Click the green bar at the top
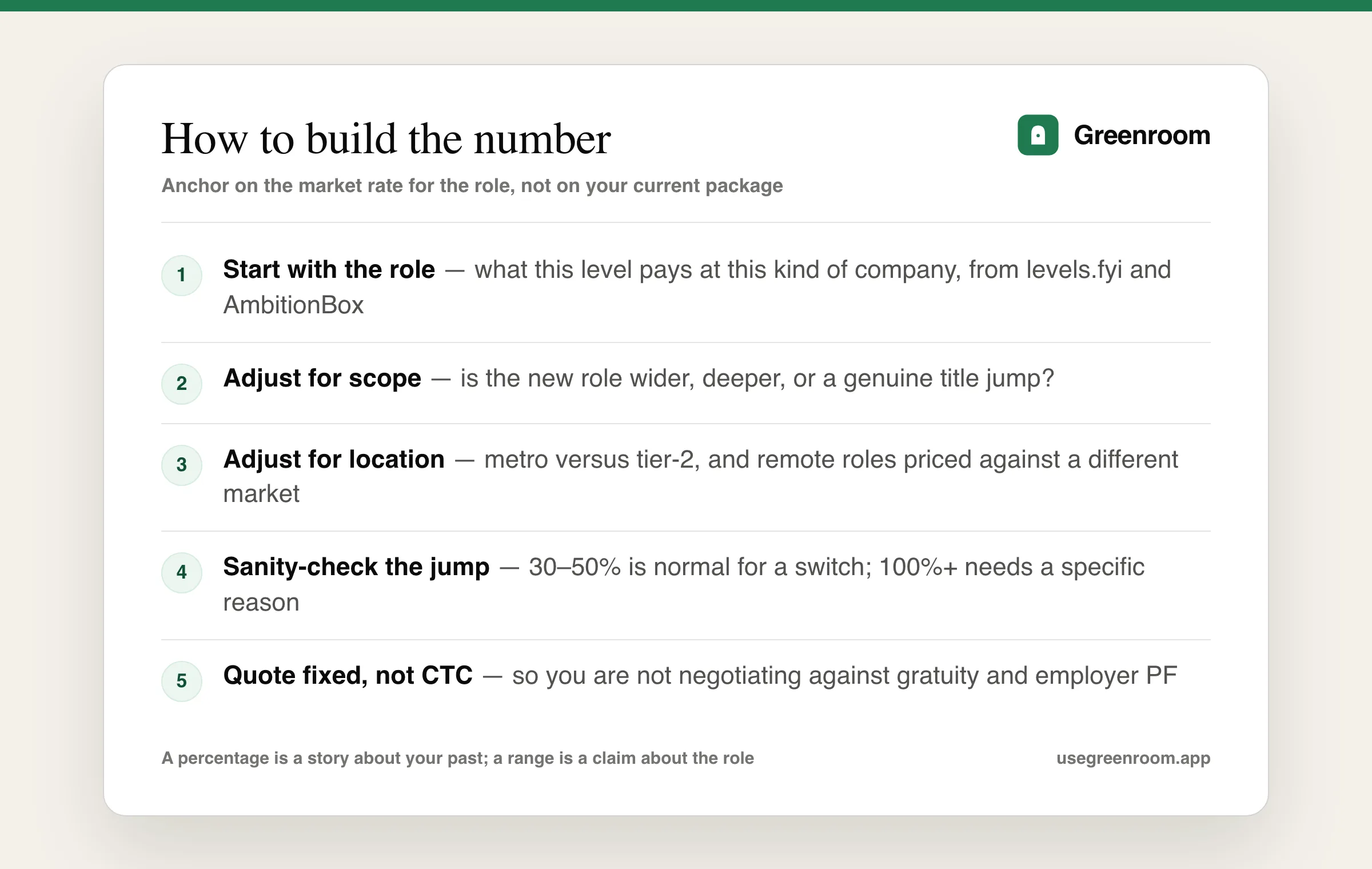 (686, 6)
